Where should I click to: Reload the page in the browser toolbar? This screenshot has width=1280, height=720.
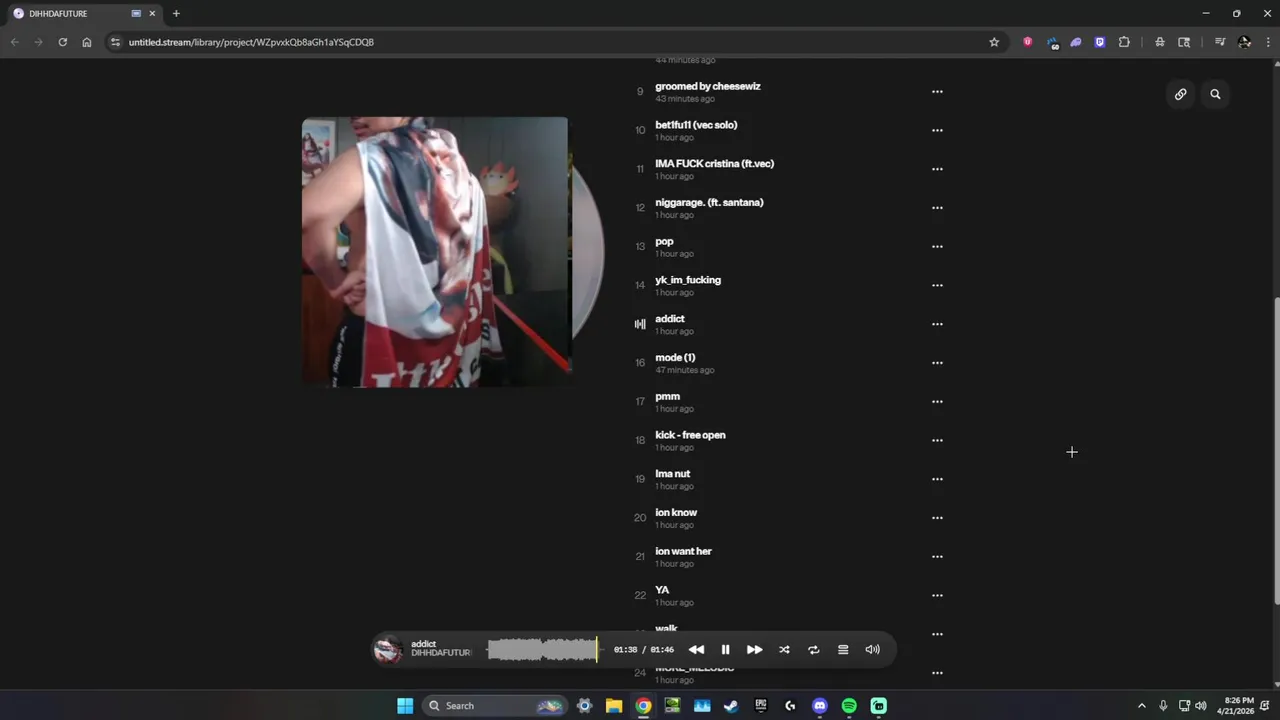(62, 42)
